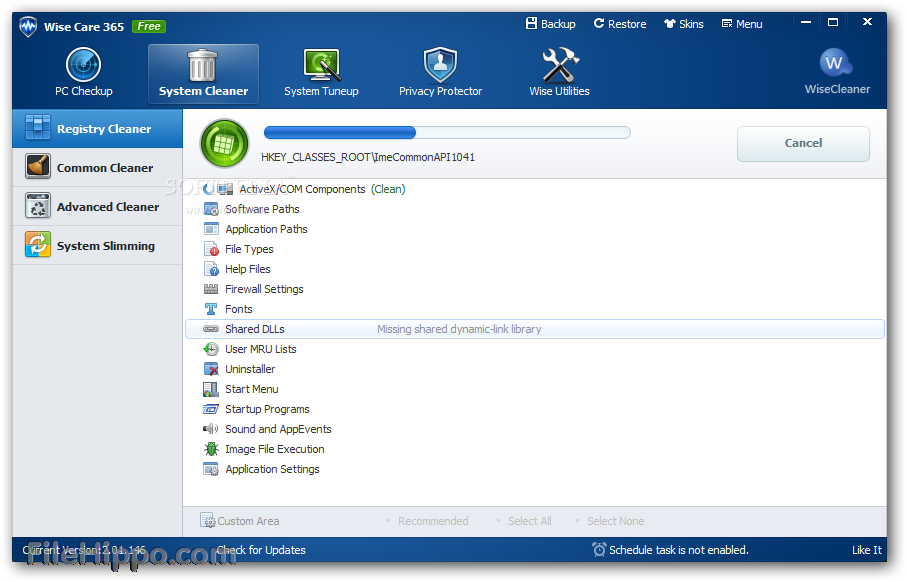Click the Application Settings label
The image size is (907, 582).
pyautogui.click(x=272, y=469)
